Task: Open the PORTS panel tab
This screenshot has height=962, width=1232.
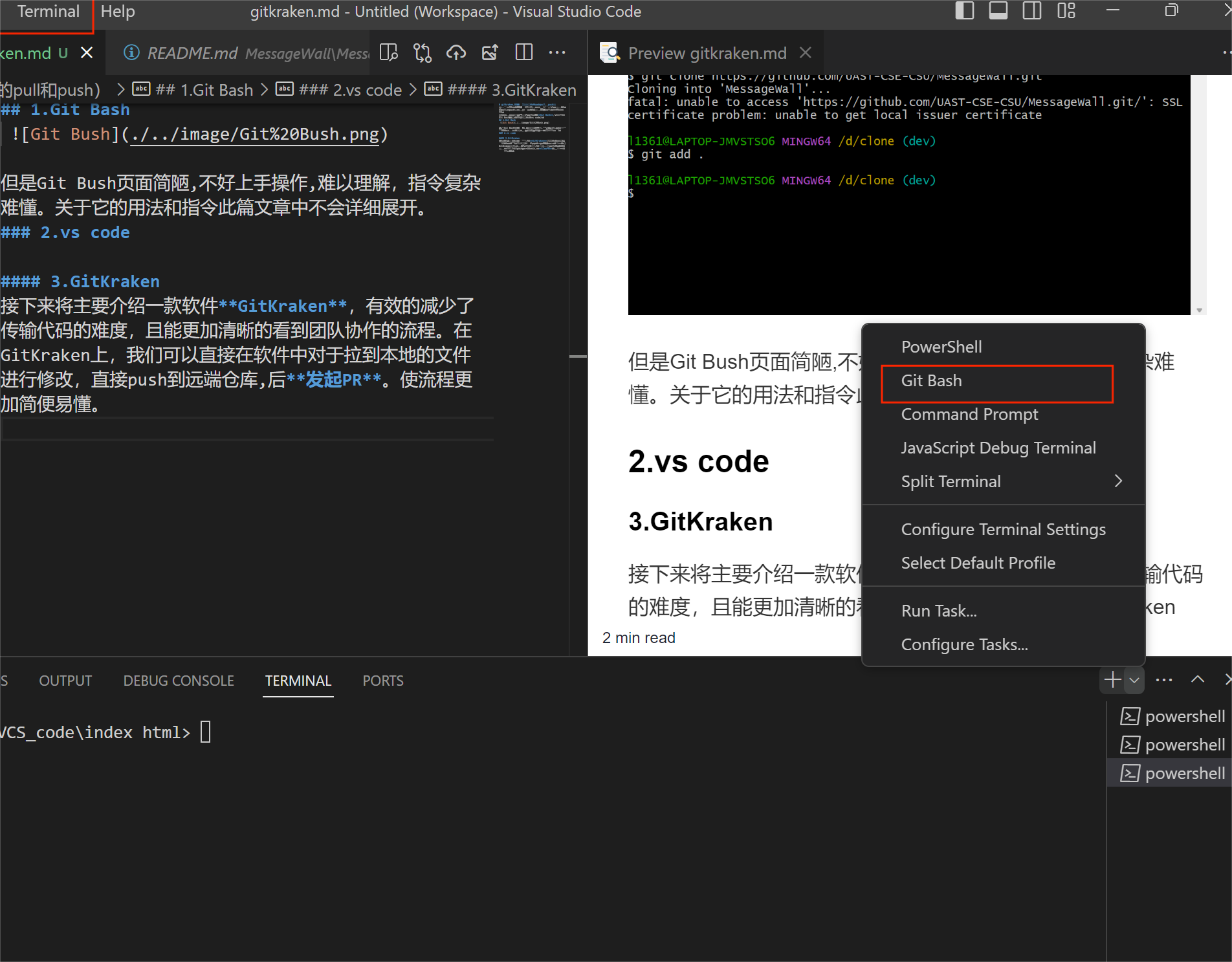Action: [x=383, y=681]
